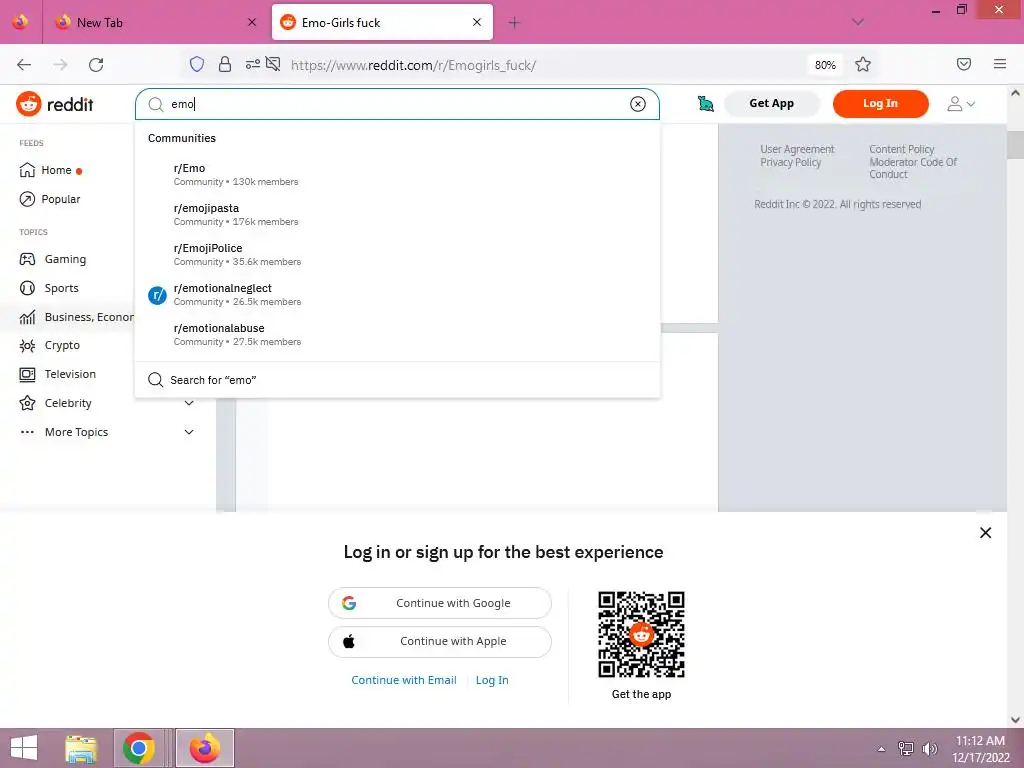Open the Privacy Policy link

790,162
